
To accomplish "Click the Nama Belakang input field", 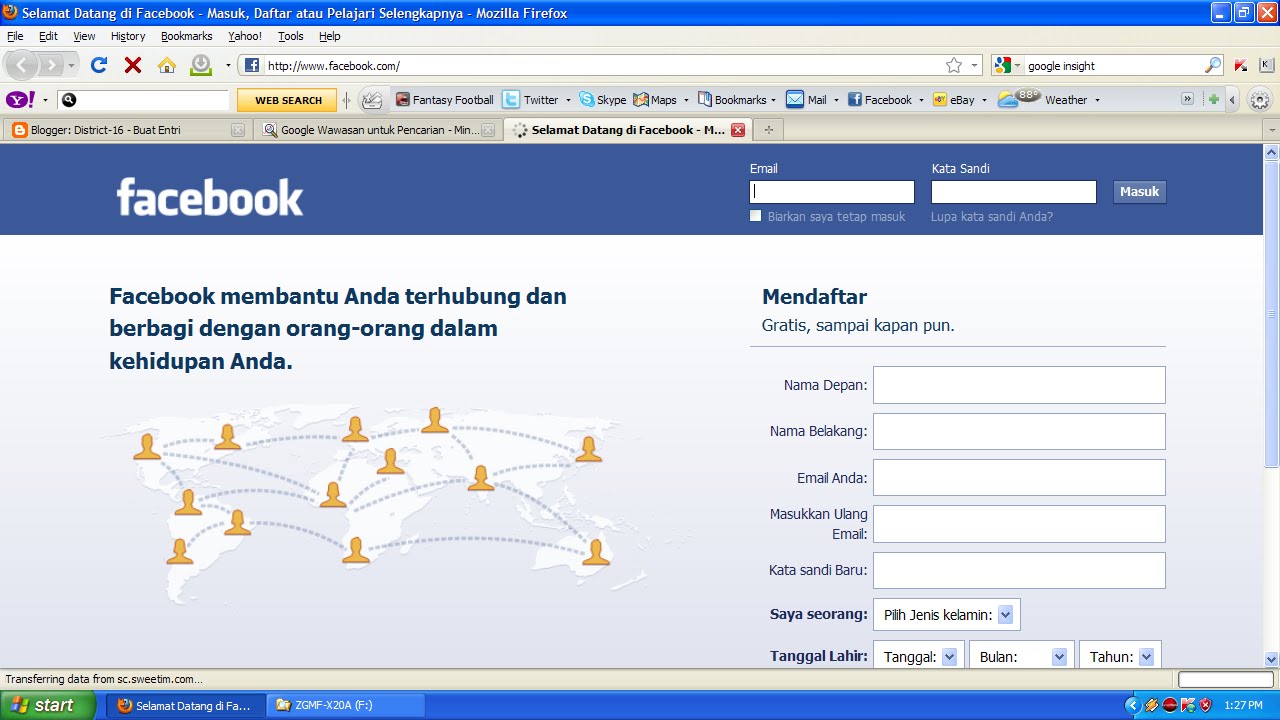I will [x=1019, y=431].
